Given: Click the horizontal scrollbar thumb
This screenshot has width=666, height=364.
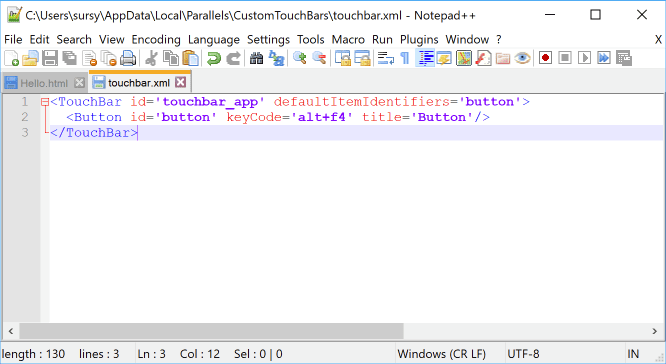Looking at the screenshot, I should click(x=211, y=331).
